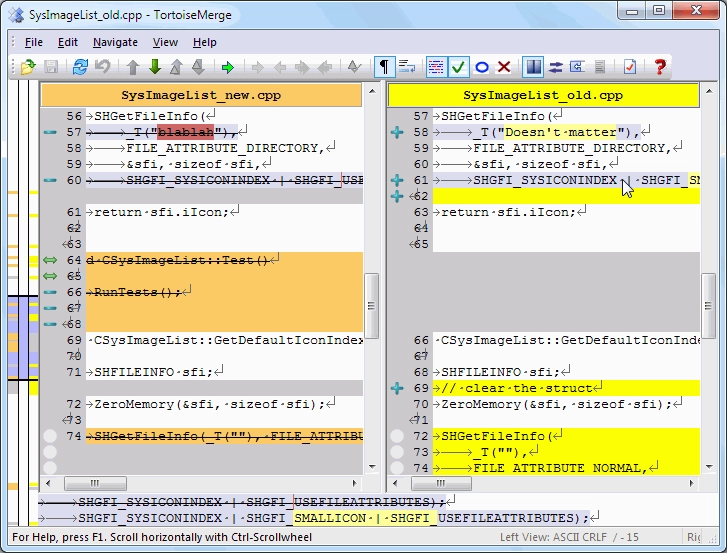Open the File menu
727x553 pixels.
point(33,42)
